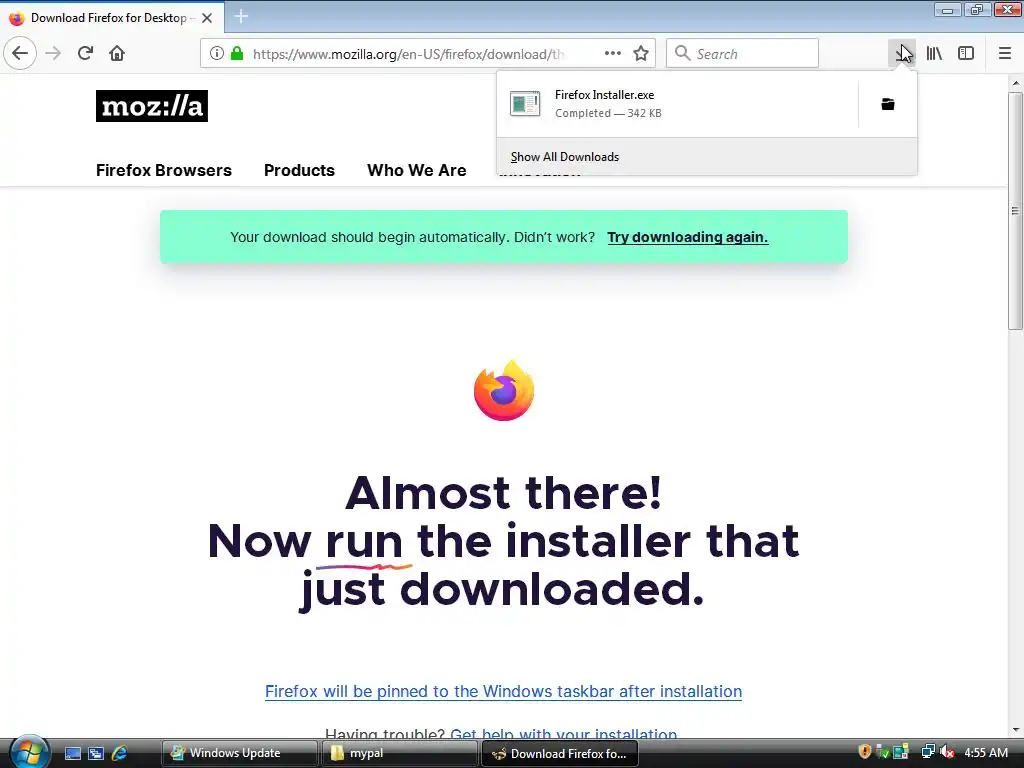This screenshot has height=768, width=1024.
Task: Select the Download Firefox for Desktop tab
Action: tap(112, 18)
